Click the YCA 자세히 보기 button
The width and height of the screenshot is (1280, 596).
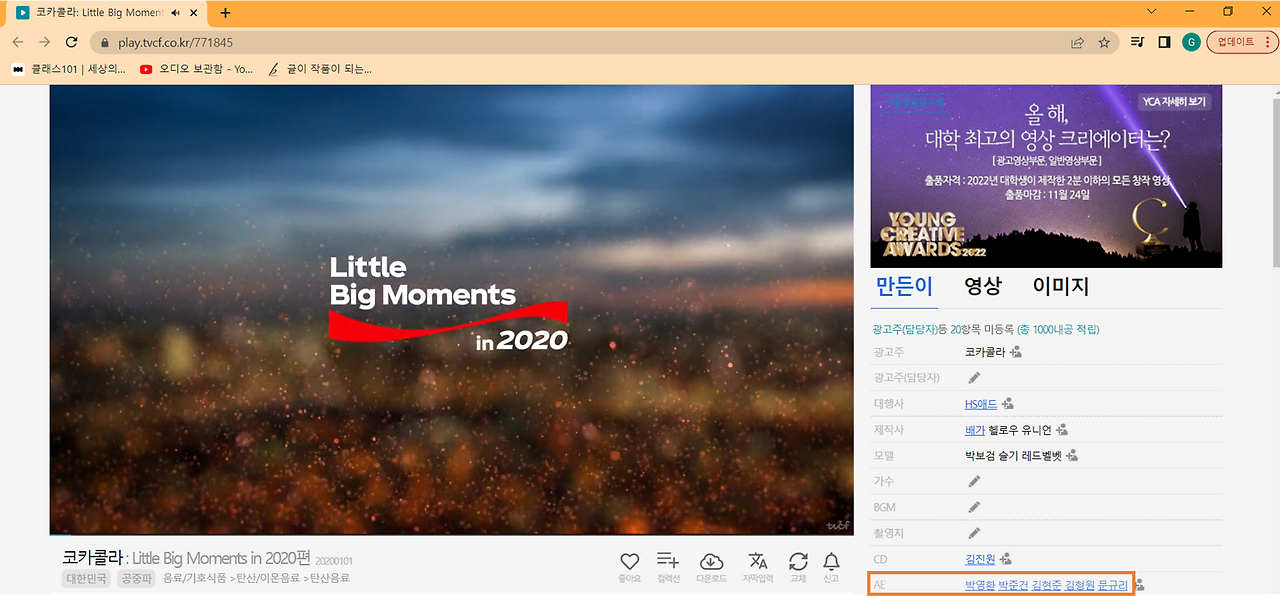click(1175, 102)
